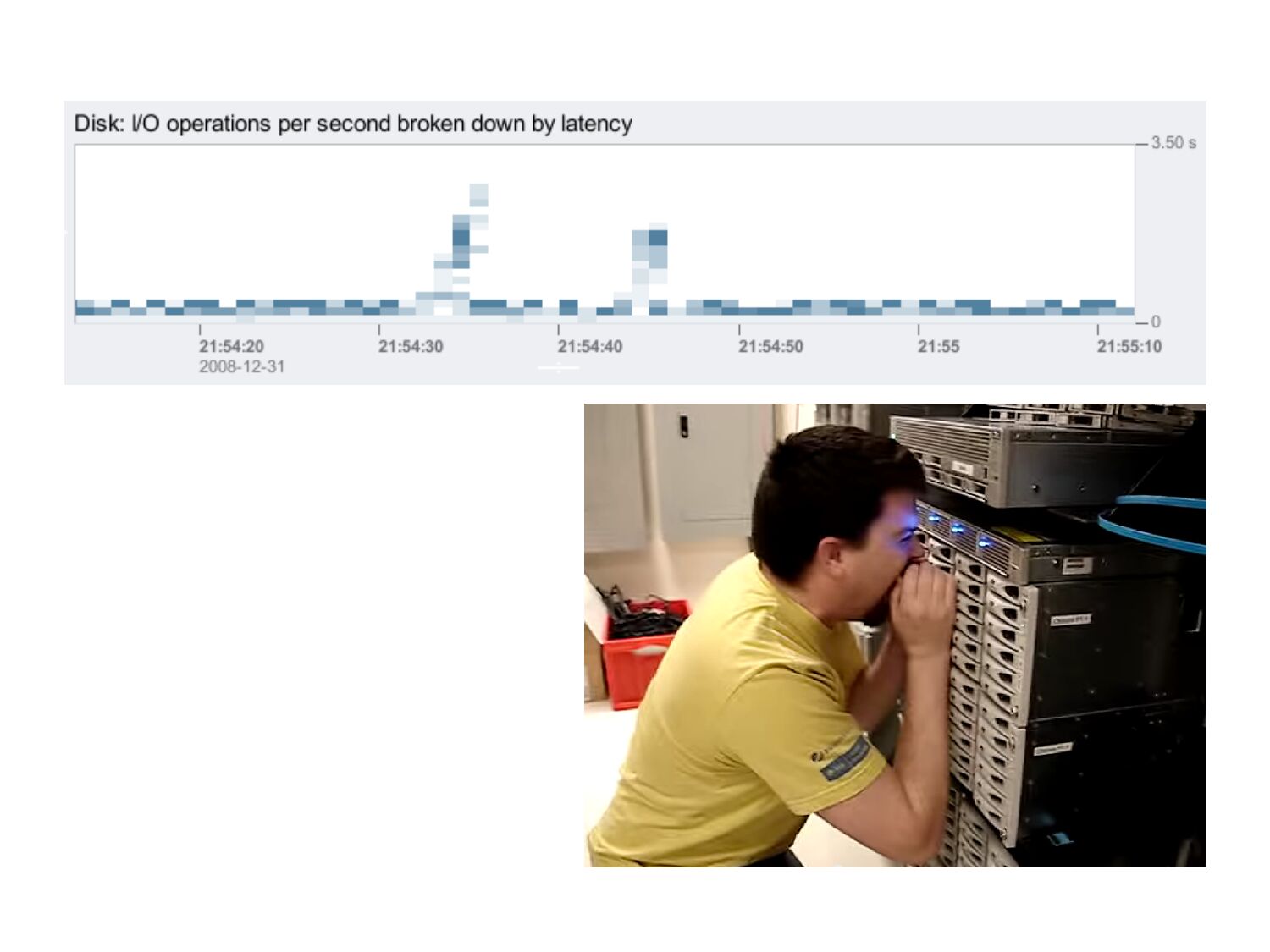Click the 0 latency axis minimum label
Screen dimensions: 1270x952
click(1156, 322)
